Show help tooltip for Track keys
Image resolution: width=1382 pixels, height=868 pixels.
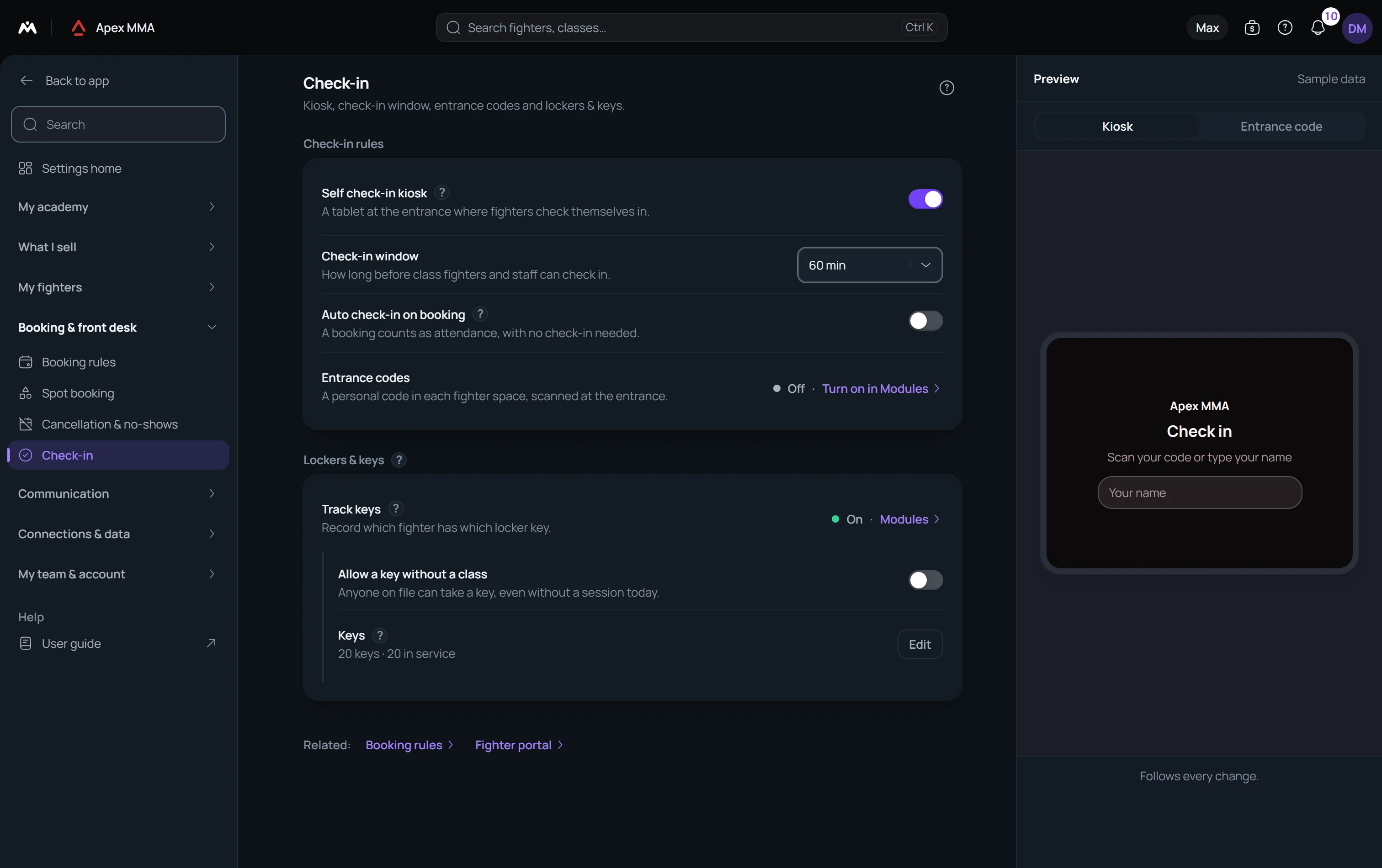point(395,509)
